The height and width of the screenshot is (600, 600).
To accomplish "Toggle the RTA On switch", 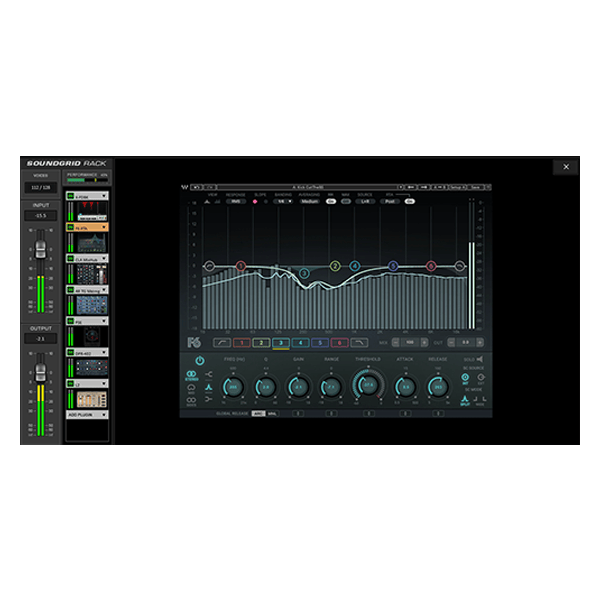I will click(409, 201).
